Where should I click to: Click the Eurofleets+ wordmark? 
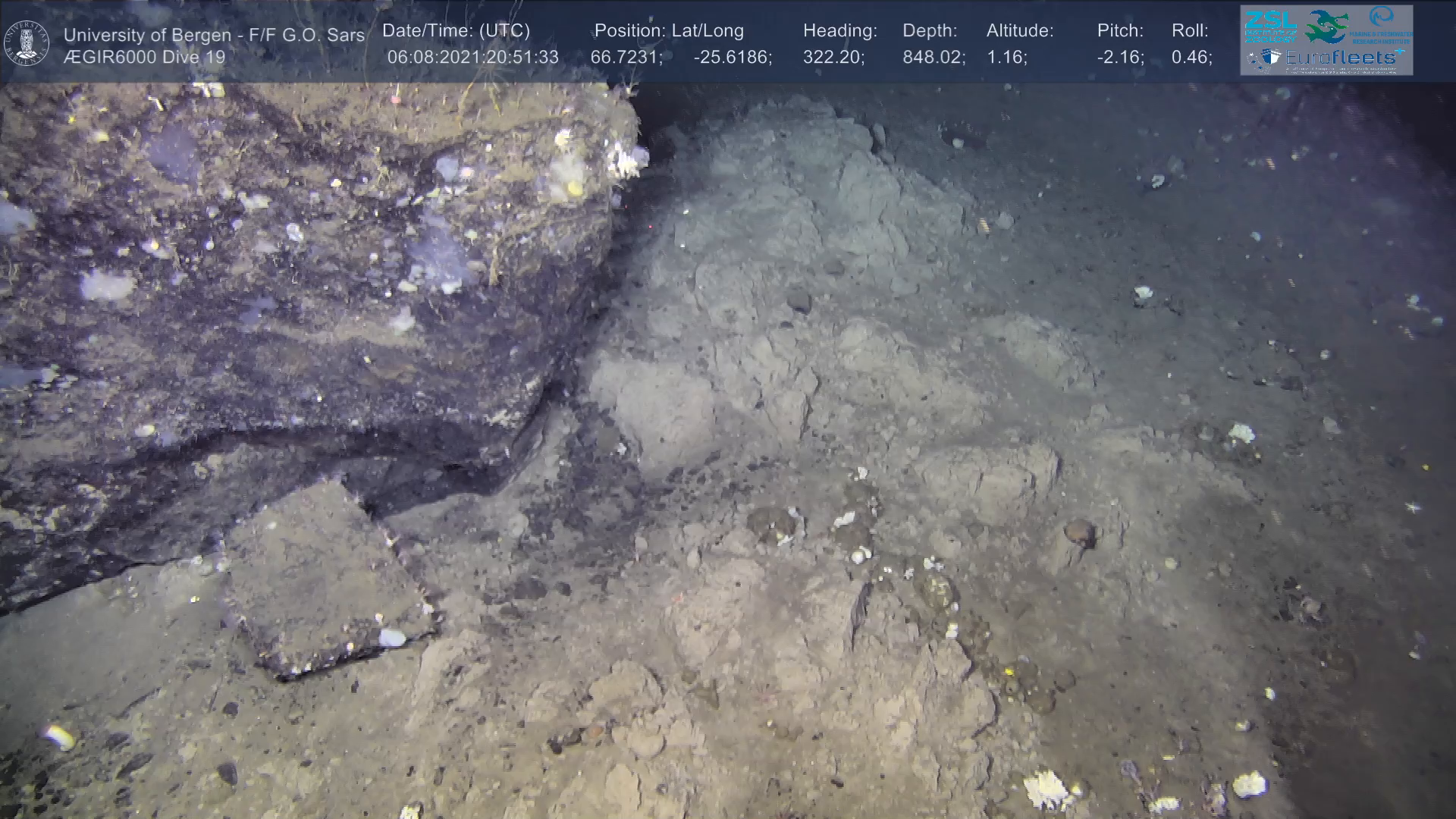1345,58
